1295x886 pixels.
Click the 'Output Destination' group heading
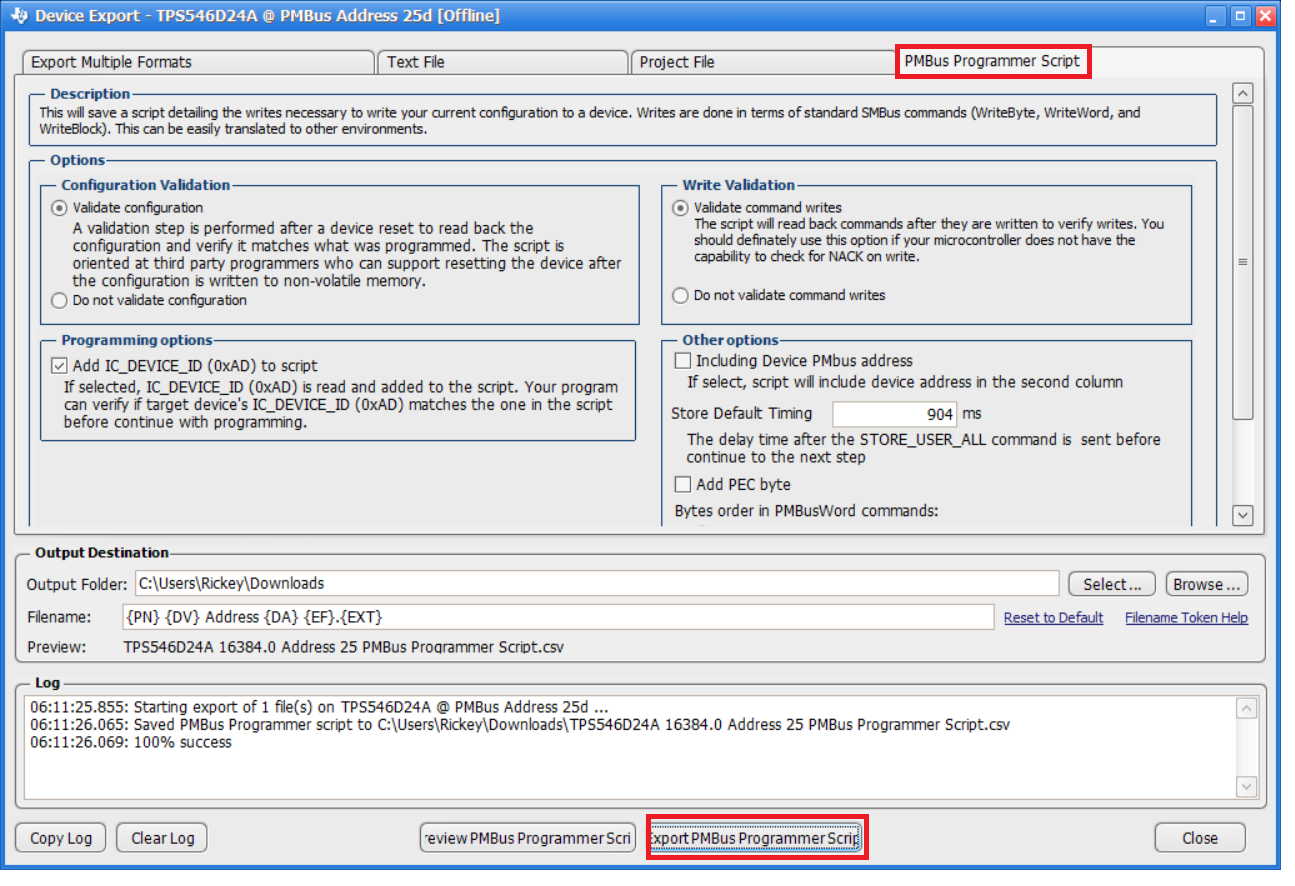[102, 553]
